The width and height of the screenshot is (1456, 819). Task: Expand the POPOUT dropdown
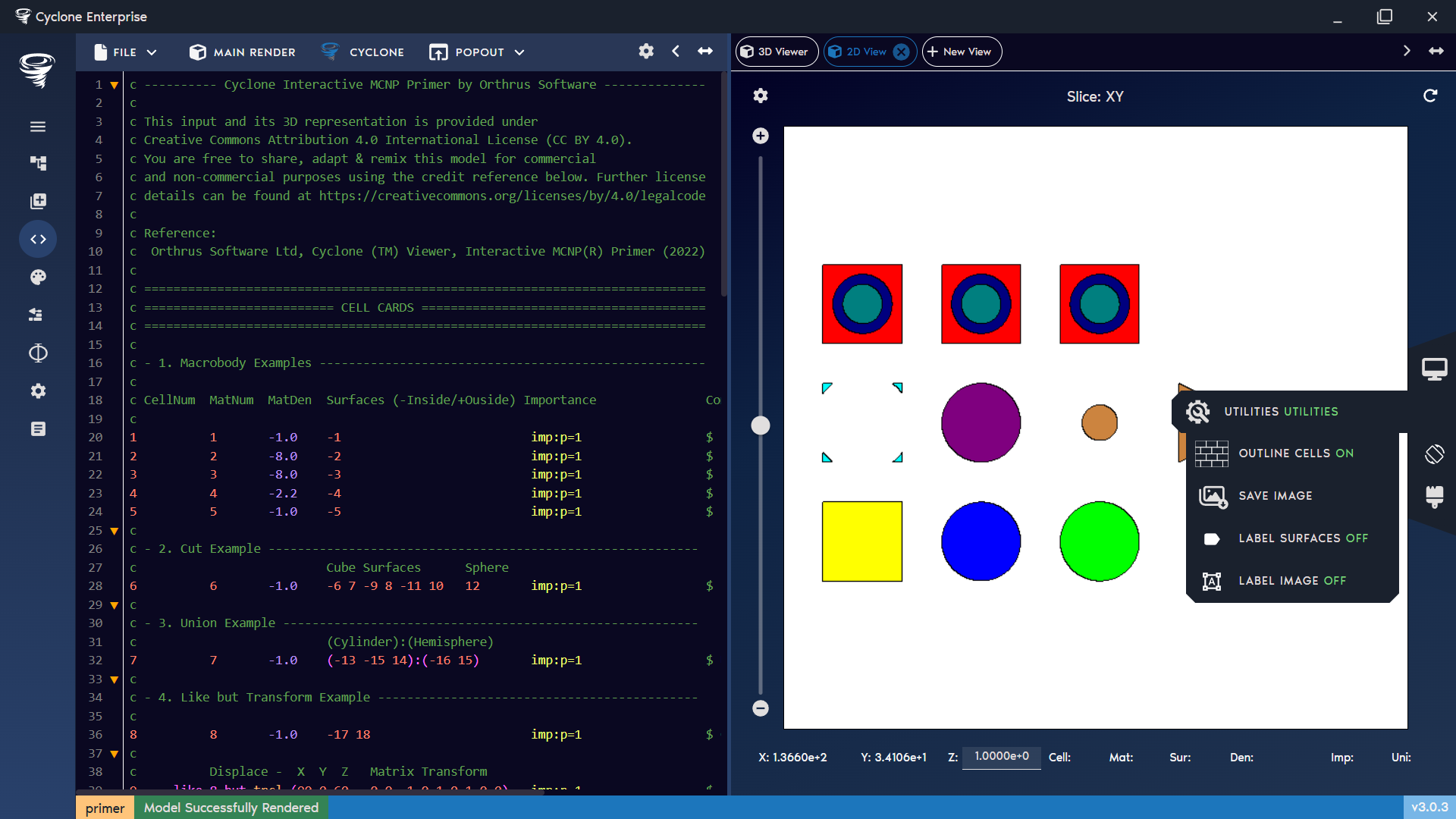[x=476, y=52]
